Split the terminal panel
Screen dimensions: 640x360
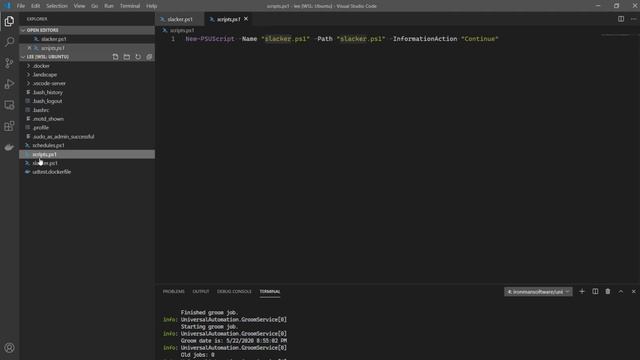pos(595,291)
